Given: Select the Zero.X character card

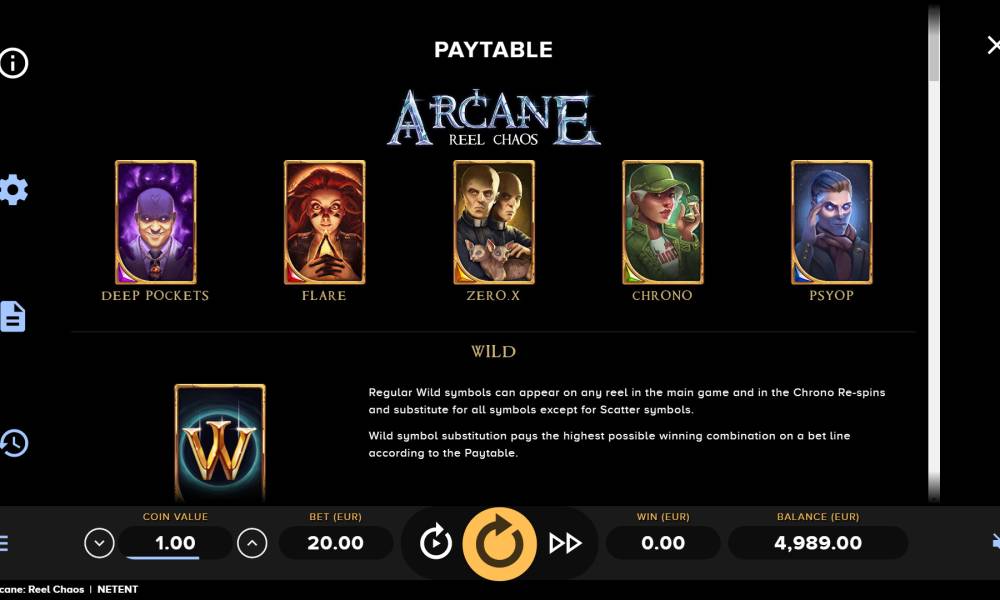Looking at the screenshot, I should click(x=494, y=222).
